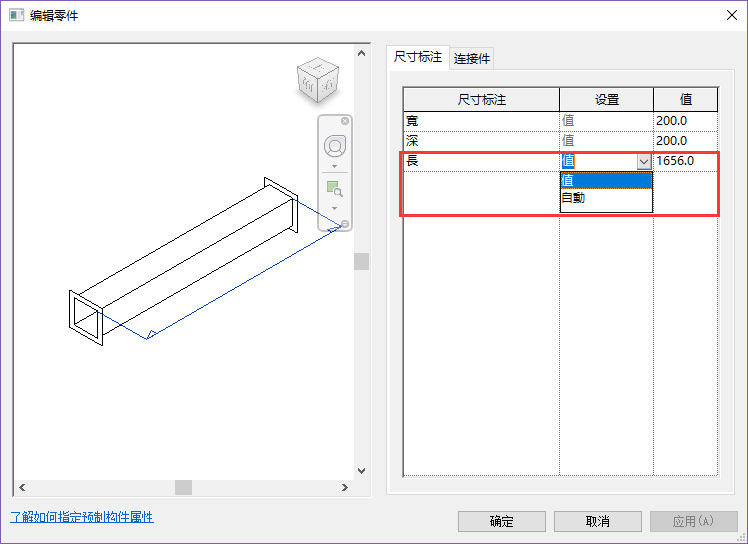
Task: Click the 编辑零件 dialog title icon
Action: coord(16,15)
